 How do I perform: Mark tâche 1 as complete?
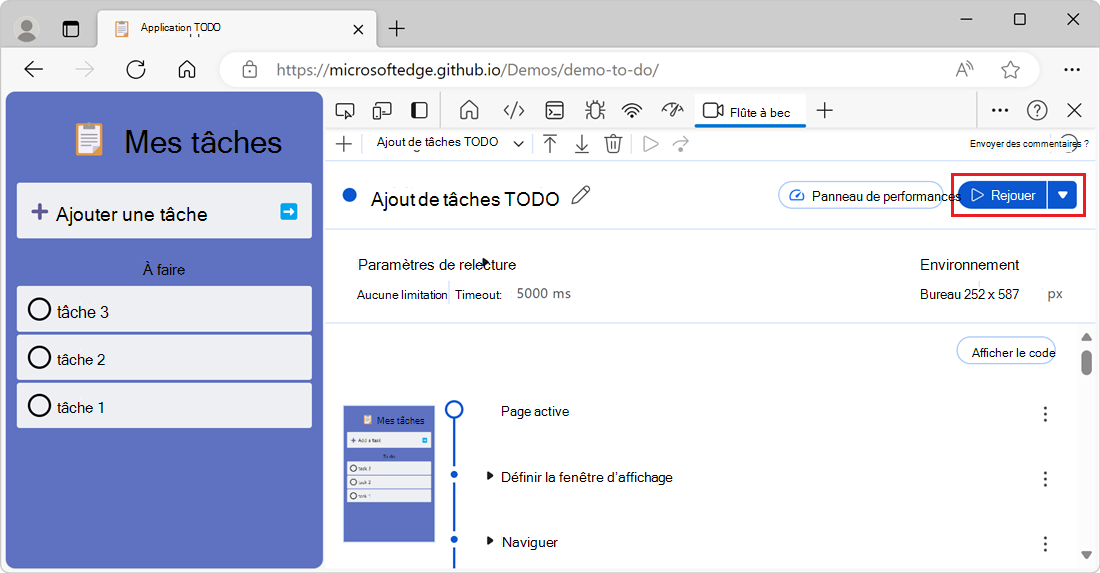click(39, 405)
